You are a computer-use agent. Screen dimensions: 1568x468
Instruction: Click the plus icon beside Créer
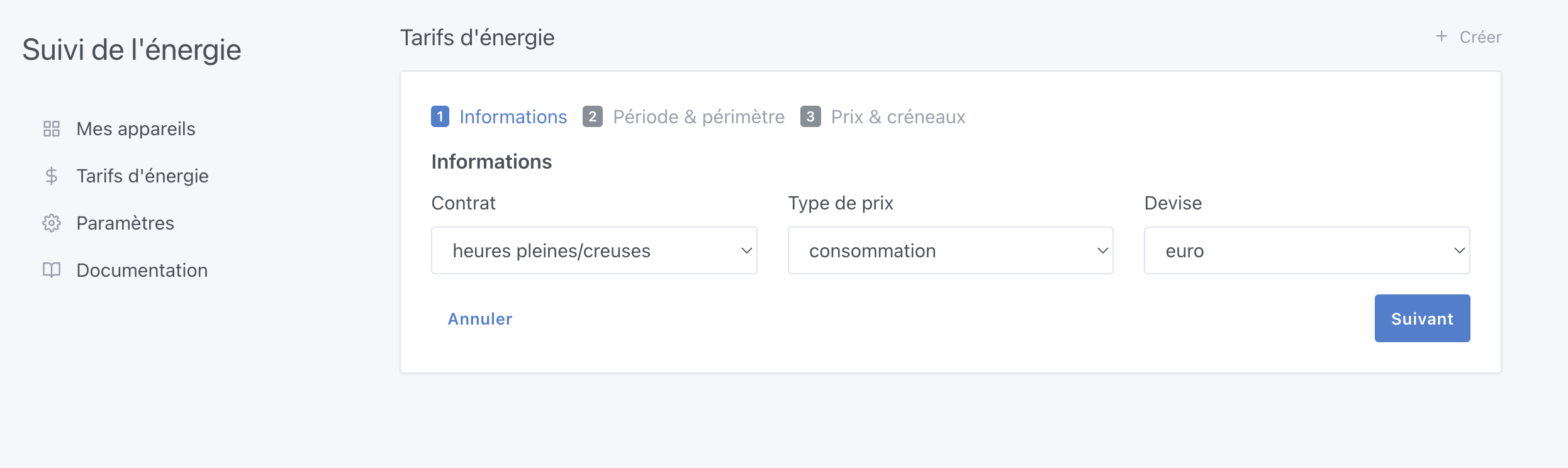[x=1441, y=36]
